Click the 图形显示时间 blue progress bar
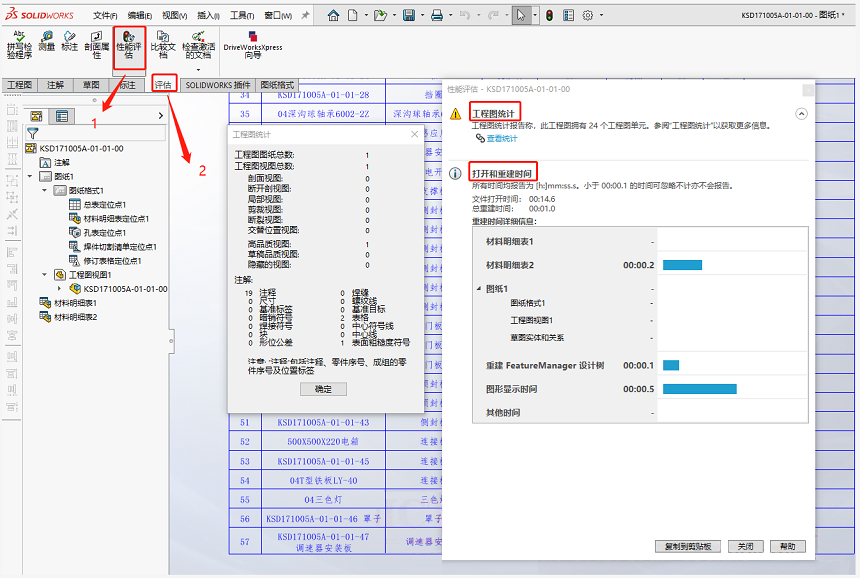The width and height of the screenshot is (860, 578). click(x=699, y=389)
